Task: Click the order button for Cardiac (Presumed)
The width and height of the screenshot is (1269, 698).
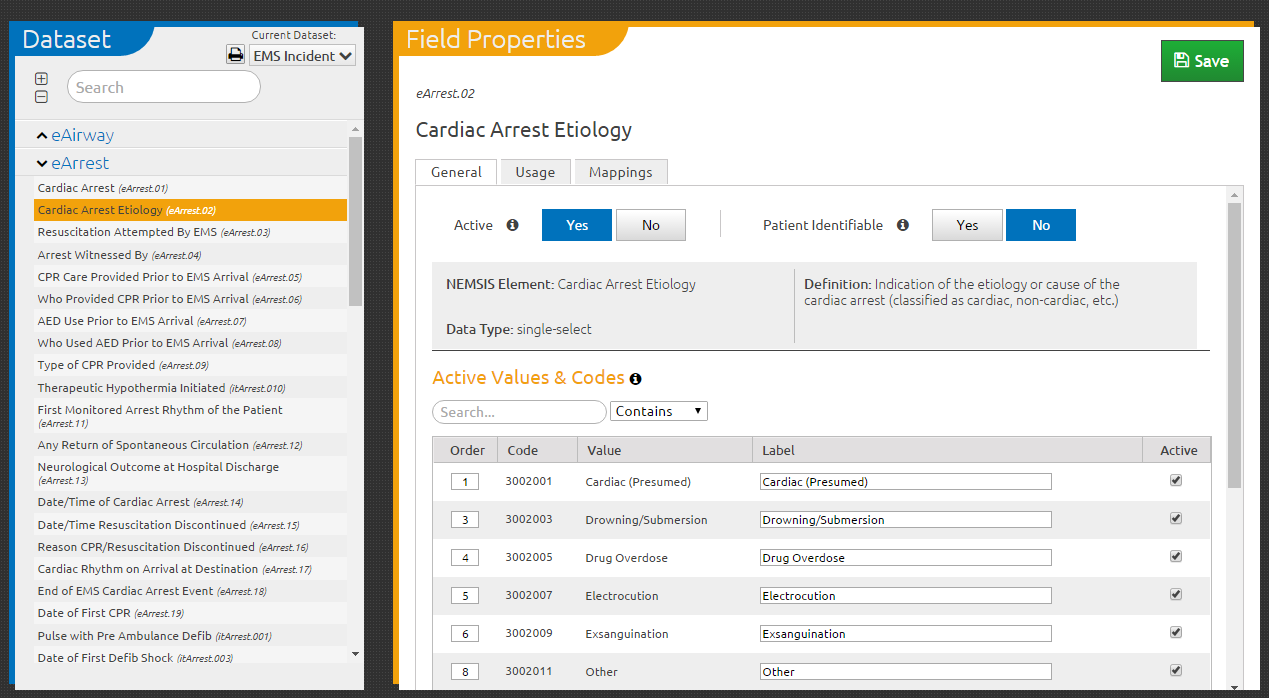Action: [x=464, y=481]
